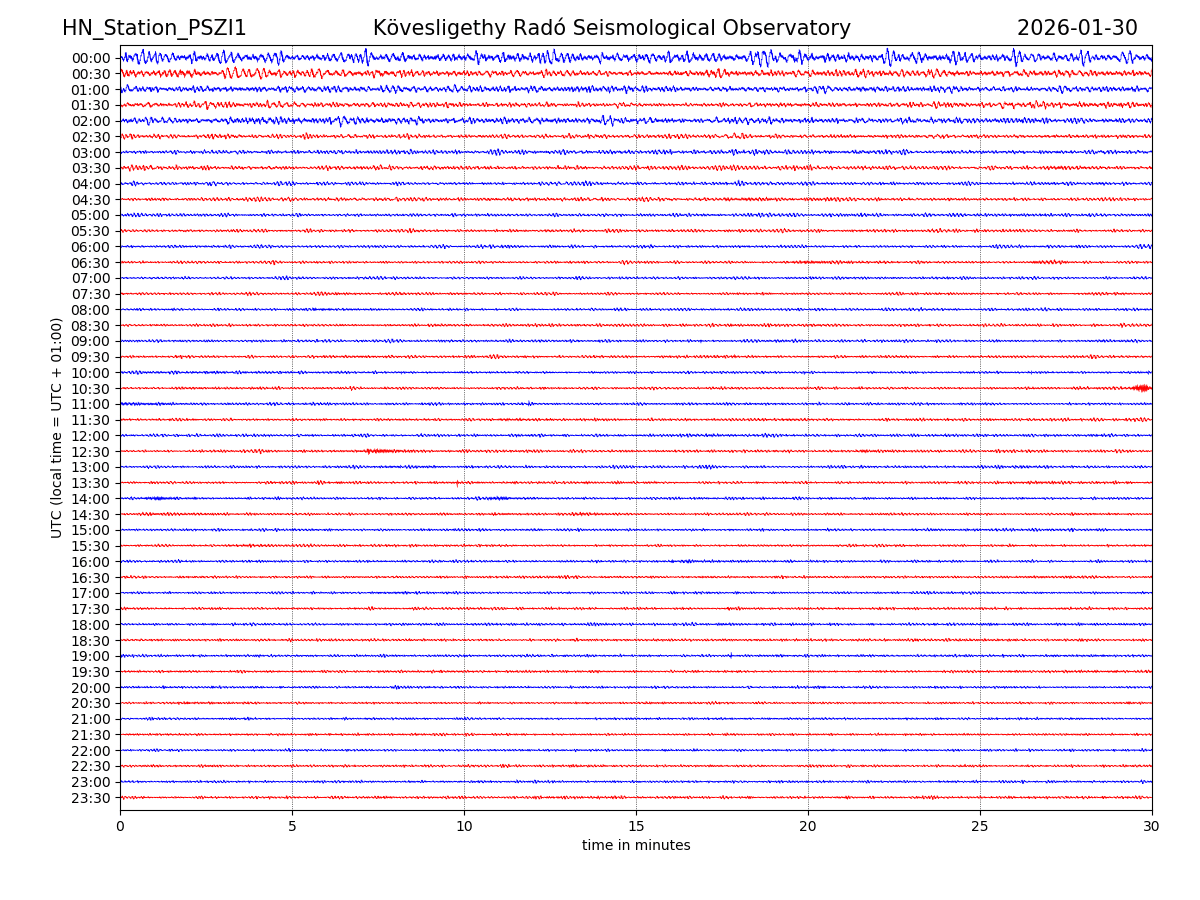Viewport: 1200px width, 900px height.
Task: Select the 00:00 row time label
Action: 90,58
